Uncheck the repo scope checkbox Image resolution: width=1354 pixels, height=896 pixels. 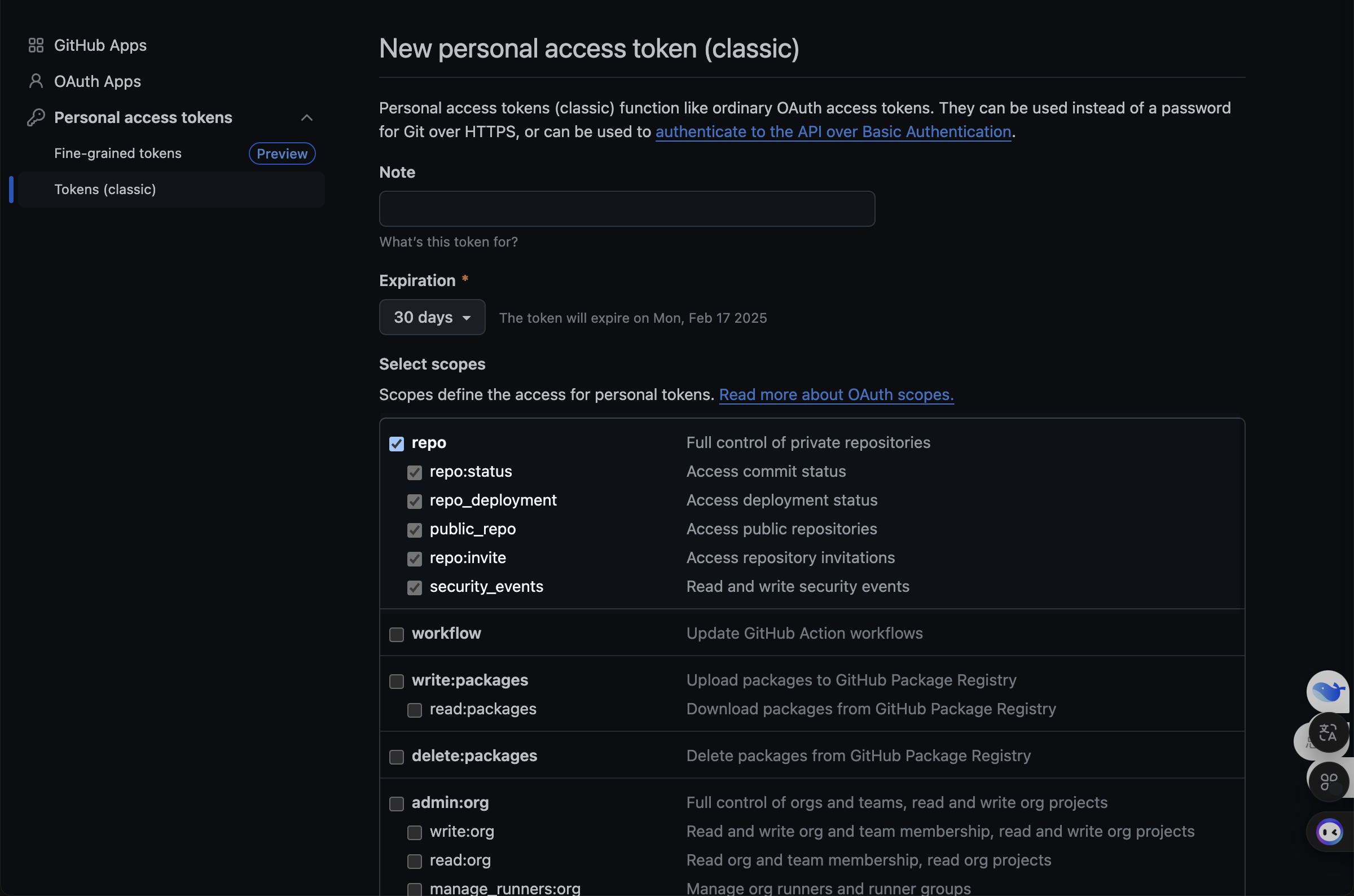(397, 444)
